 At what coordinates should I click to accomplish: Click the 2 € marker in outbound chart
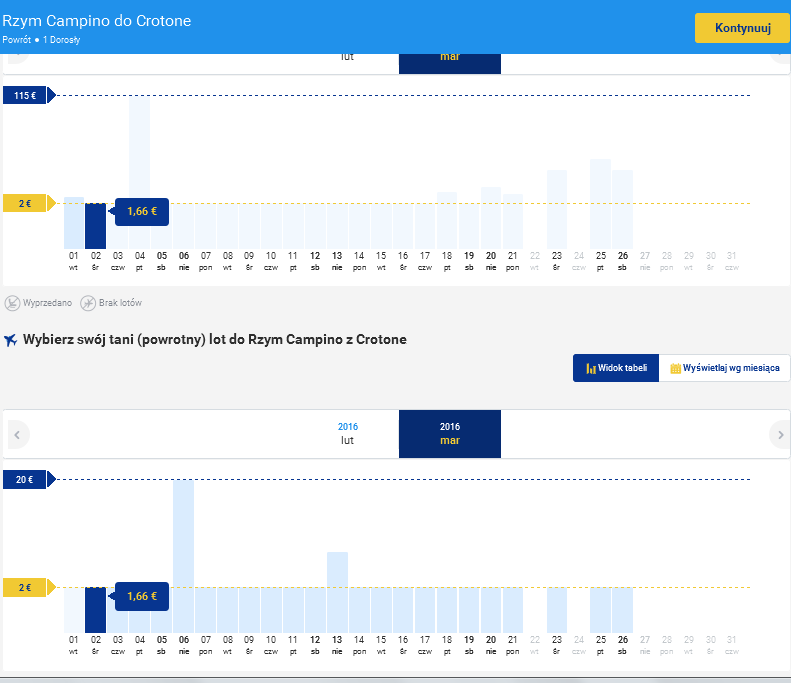pos(29,203)
